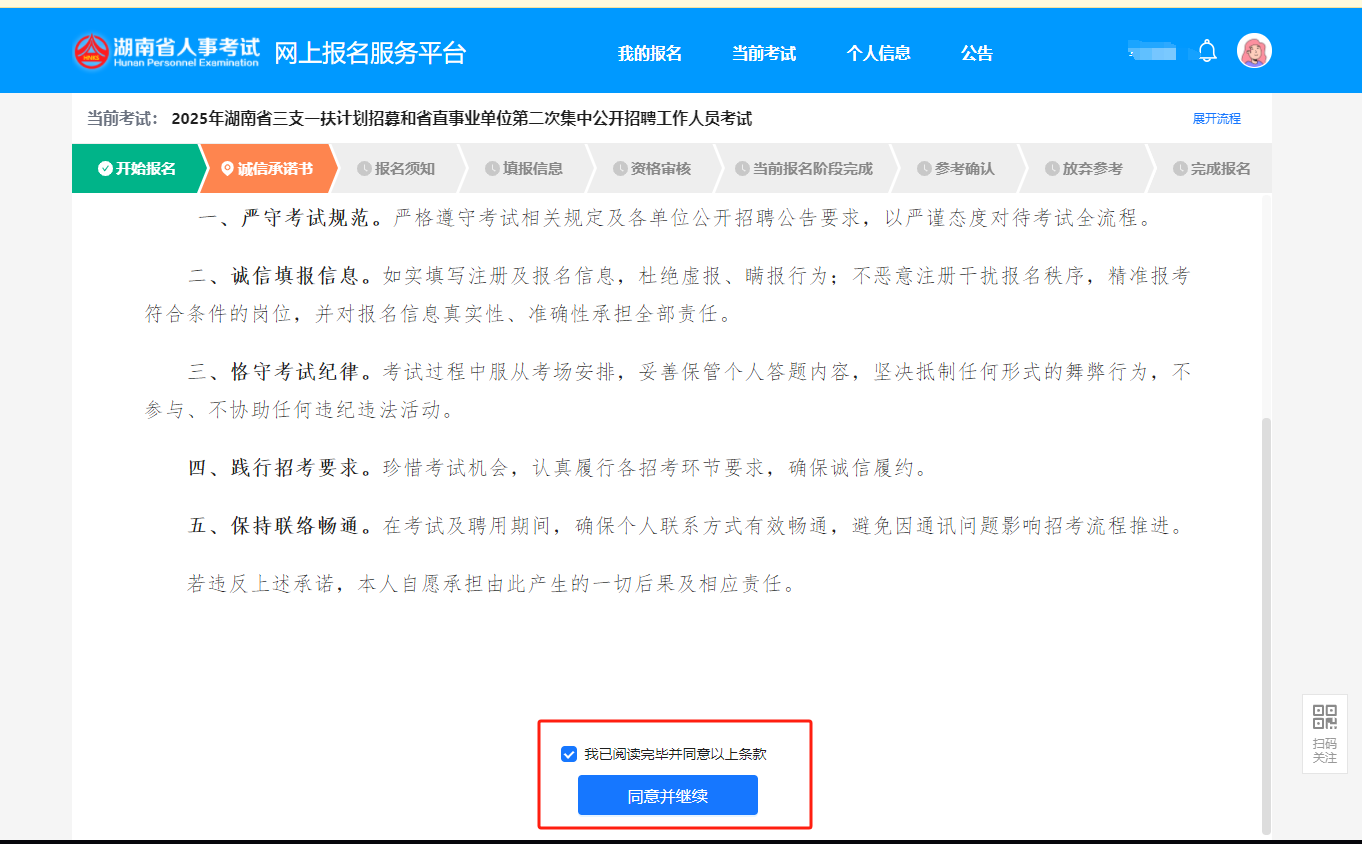The image size is (1362, 844).
Task: Toggle the 我已阅读完毕并同意以上条款 checkbox
Action: coord(569,754)
